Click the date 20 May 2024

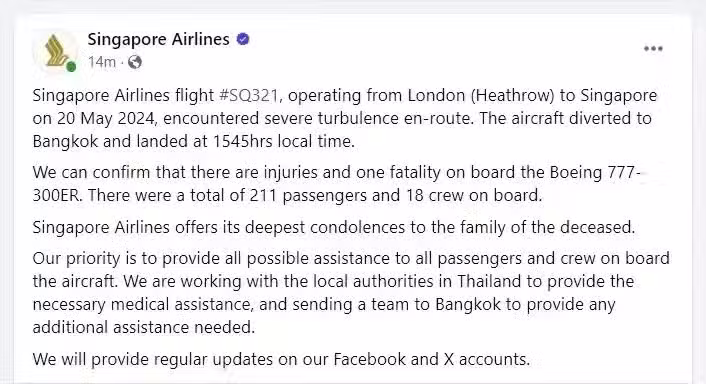pos(106,118)
